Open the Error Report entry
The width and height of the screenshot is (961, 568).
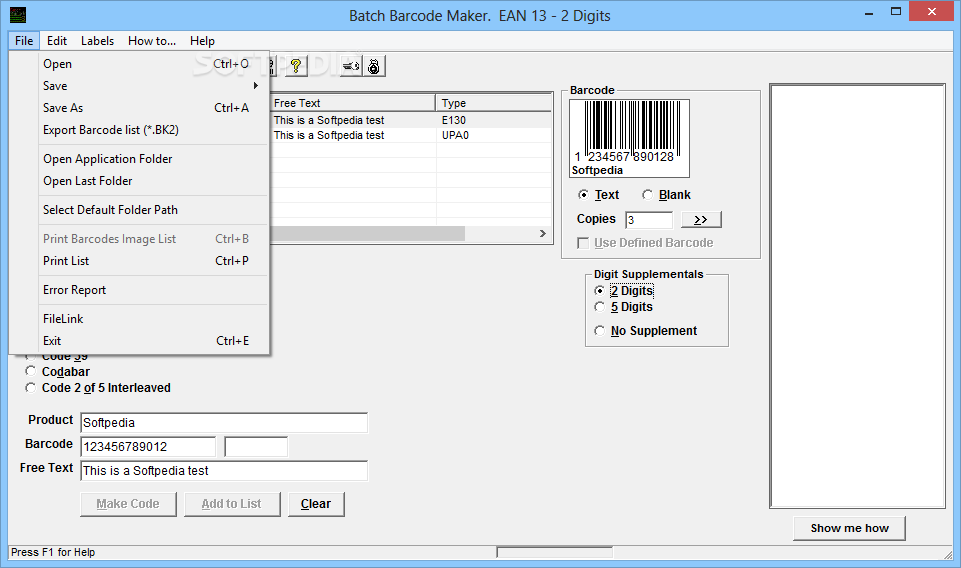(x=146, y=290)
